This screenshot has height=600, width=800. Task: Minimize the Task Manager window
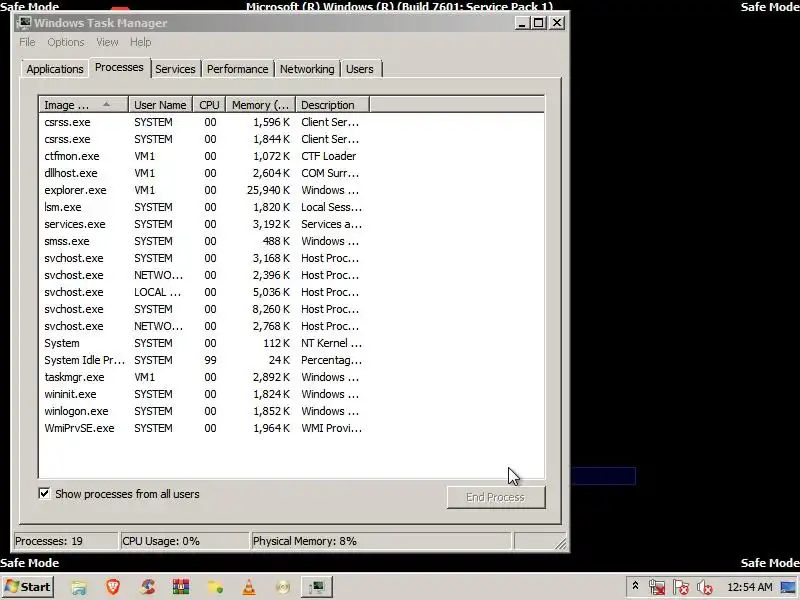click(x=522, y=23)
